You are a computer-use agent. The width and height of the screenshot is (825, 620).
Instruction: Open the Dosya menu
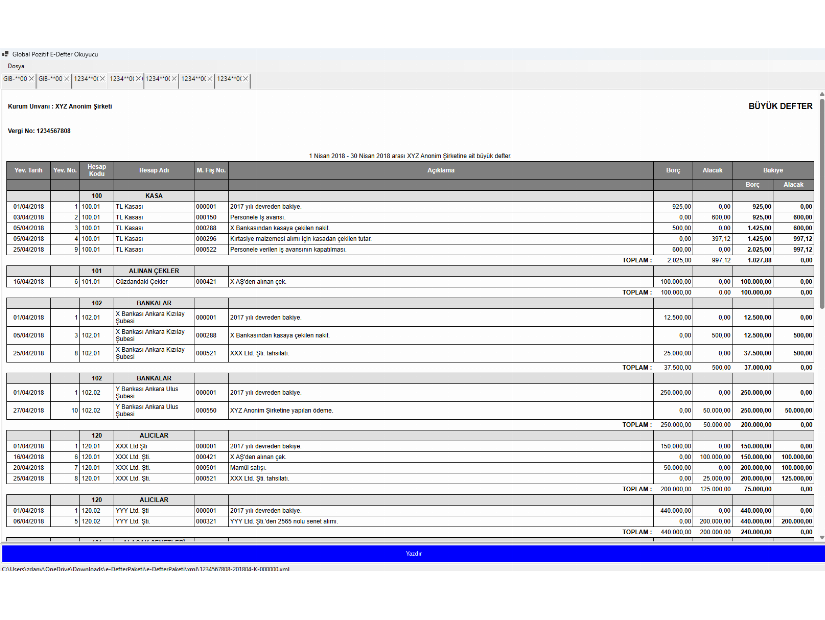(15, 66)
